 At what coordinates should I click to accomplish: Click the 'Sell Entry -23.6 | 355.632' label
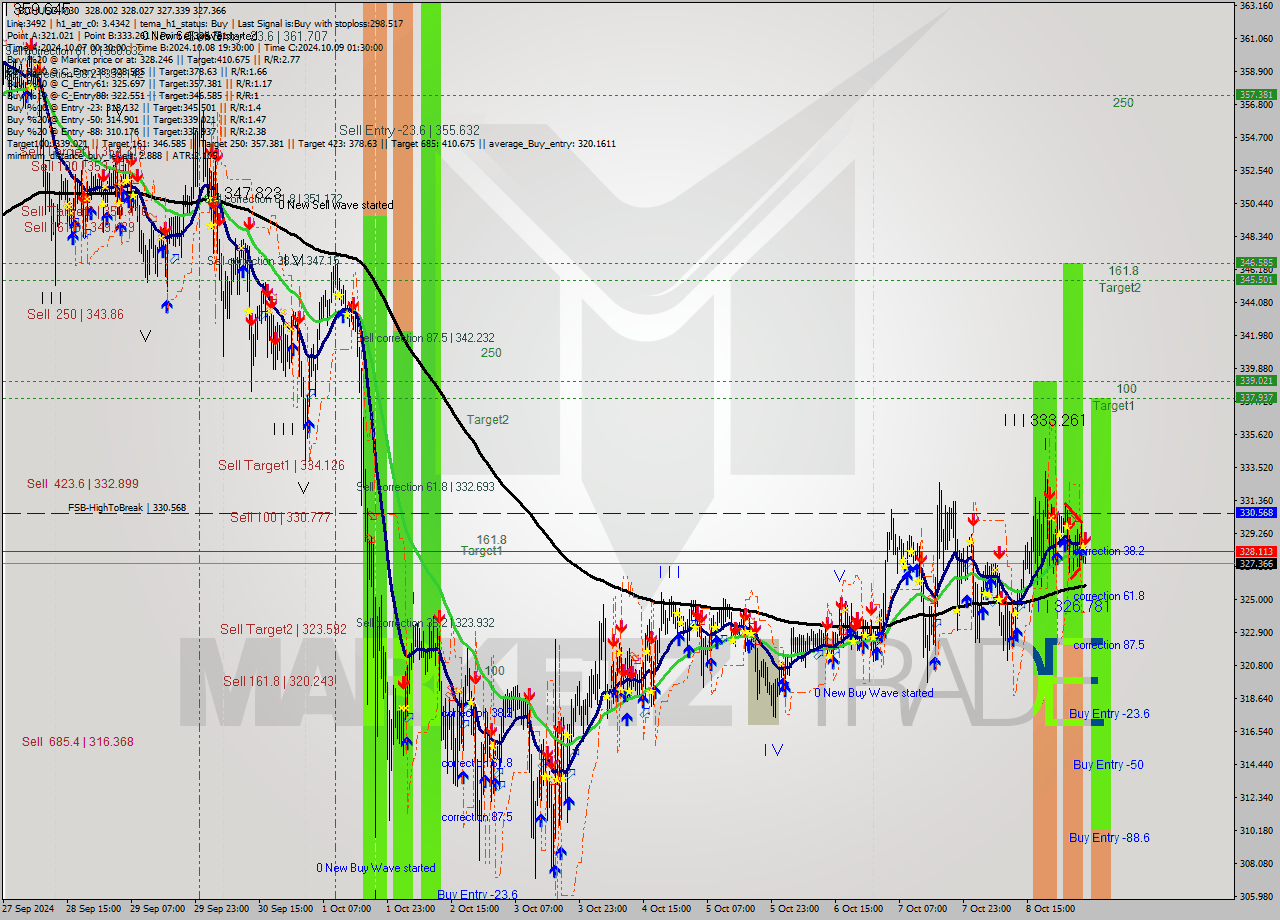tap(409, 130)
